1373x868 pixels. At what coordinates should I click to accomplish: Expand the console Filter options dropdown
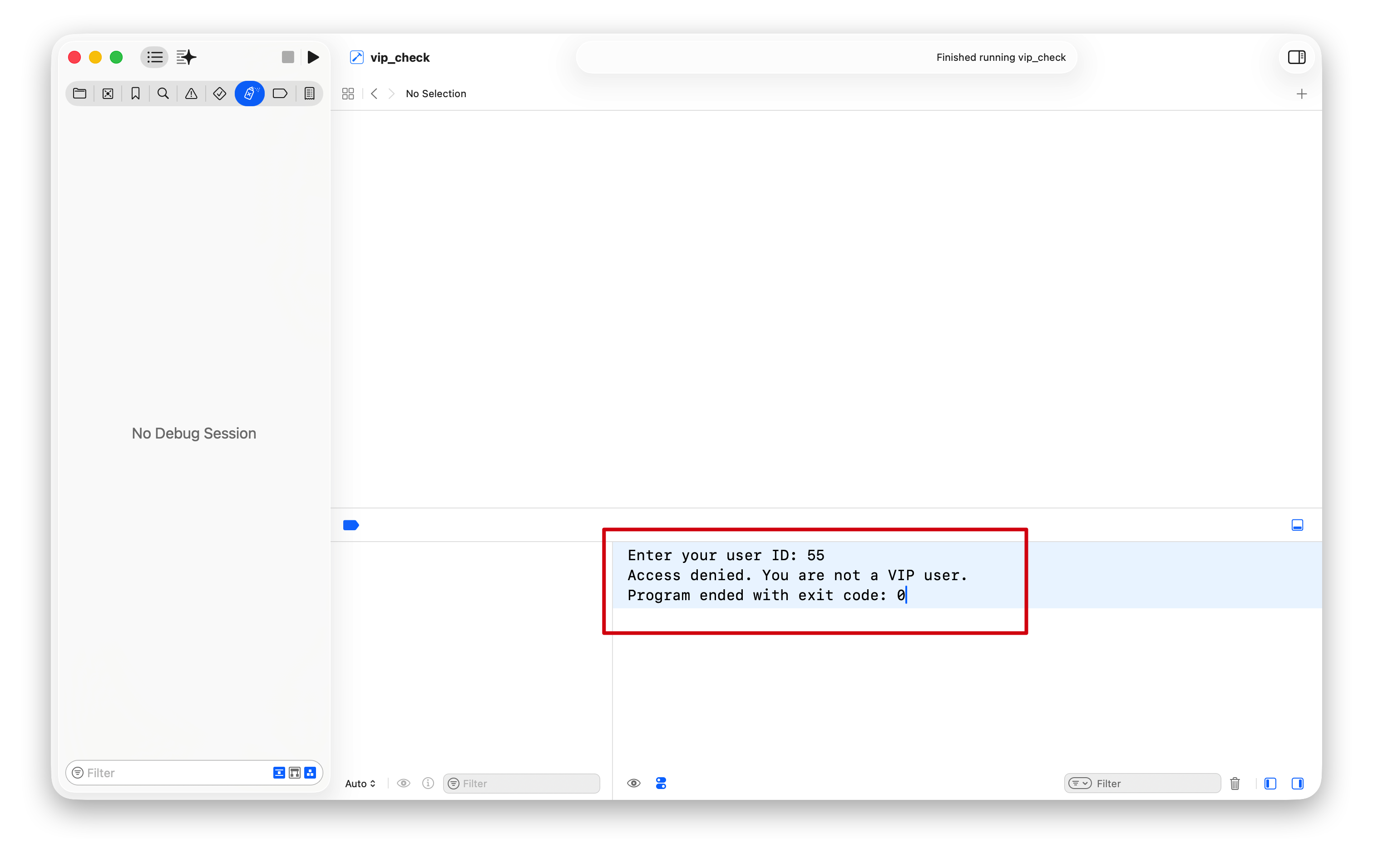1079,783
